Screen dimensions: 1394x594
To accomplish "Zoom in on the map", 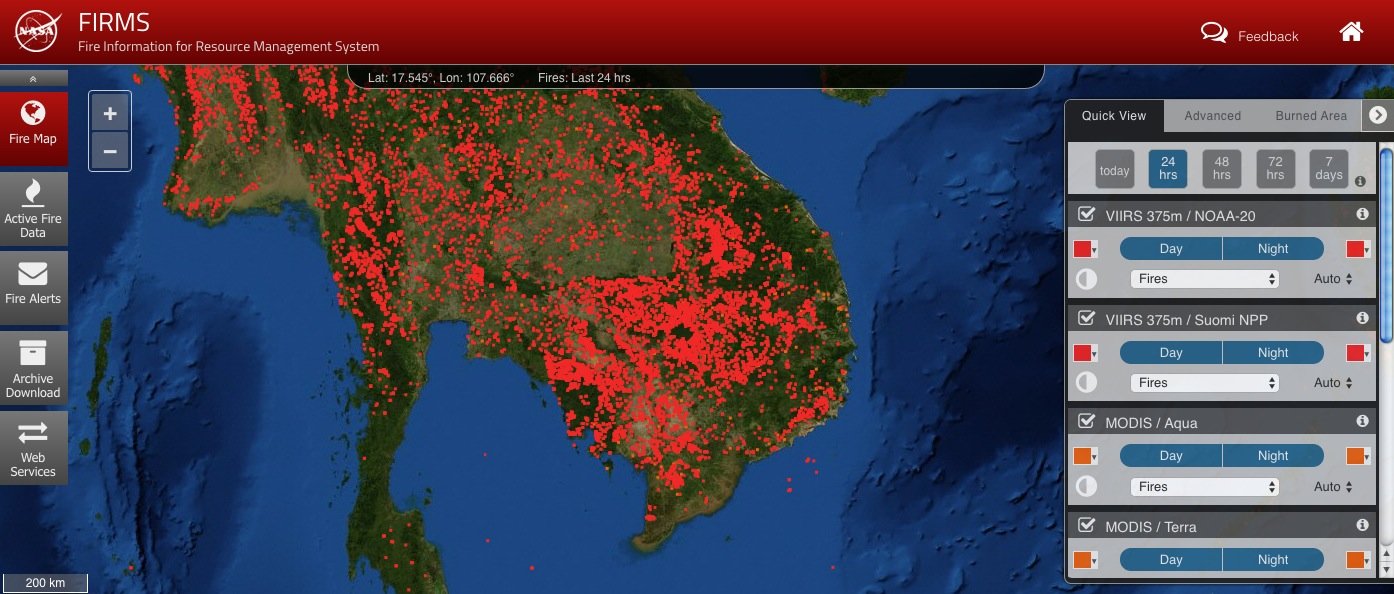I will pos(110,114).
